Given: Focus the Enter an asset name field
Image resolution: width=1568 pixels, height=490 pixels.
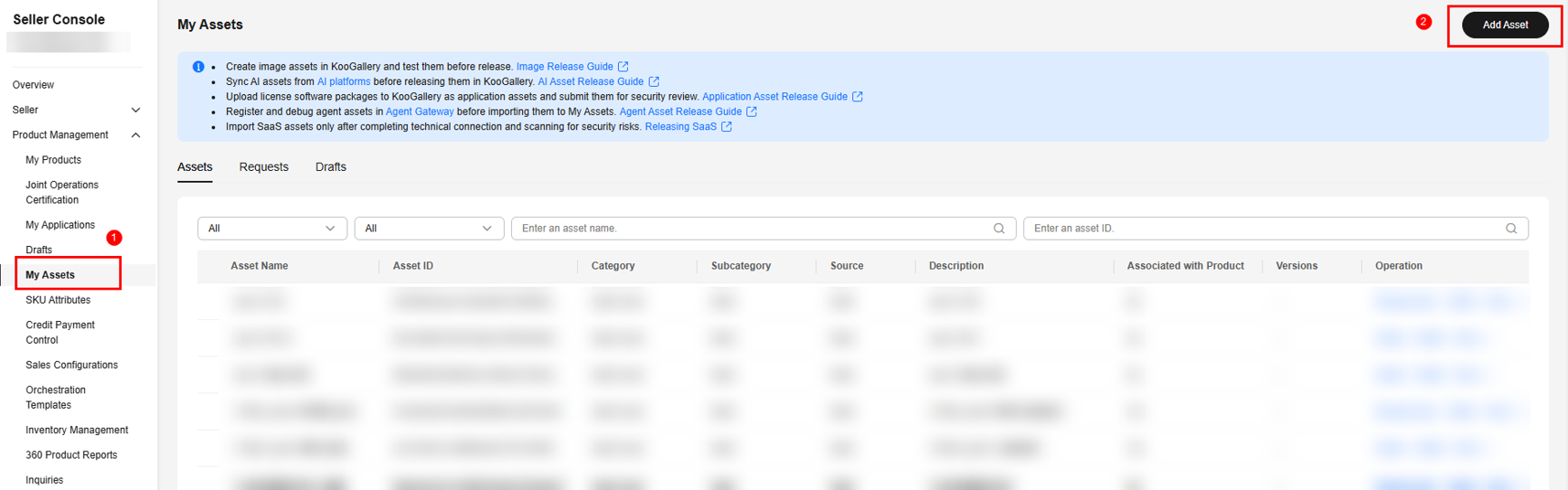Looking at the screenshot, I should pos(763,229).
